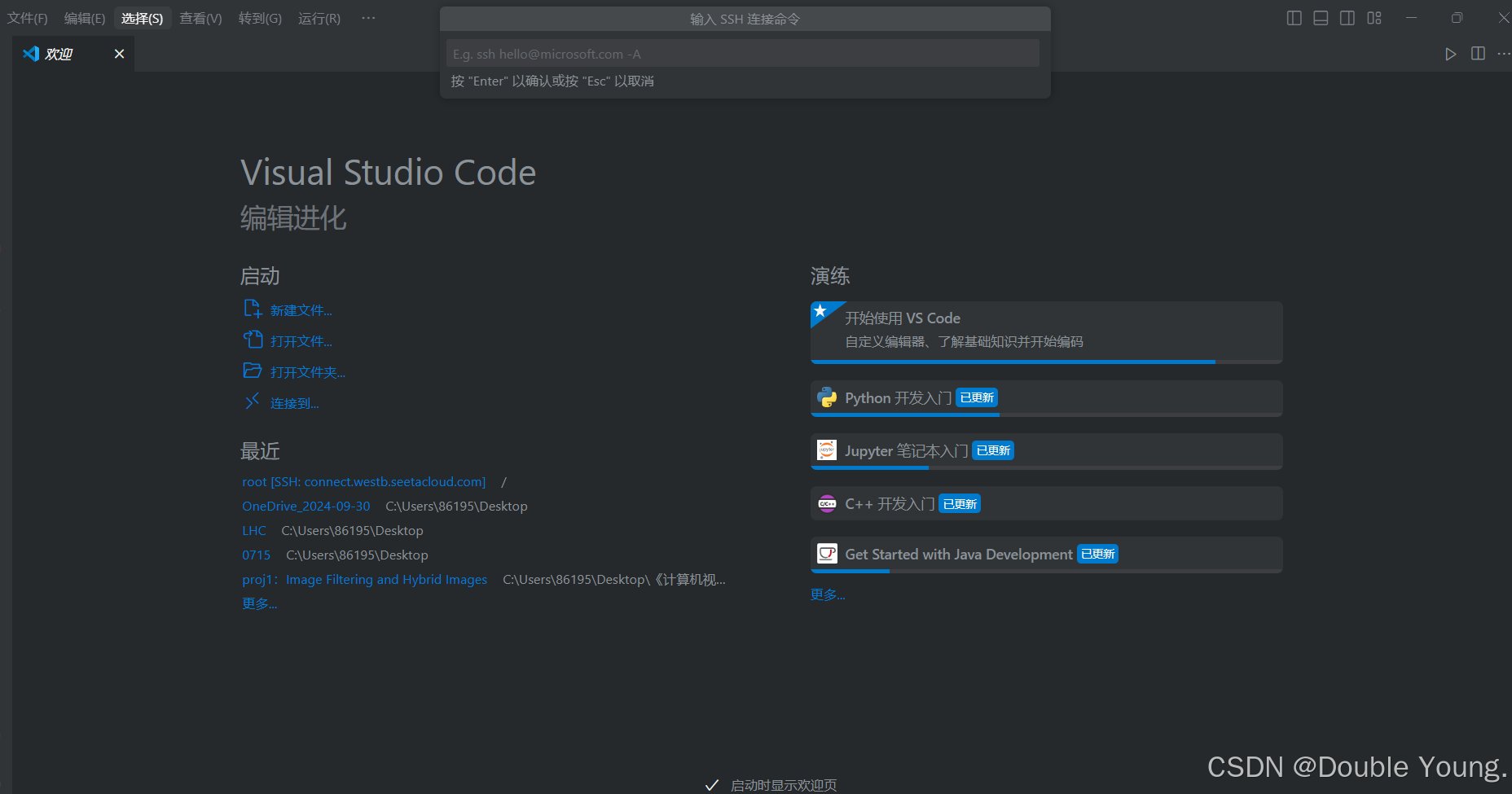Click the remote Connect To icon
Viewport: 1512px width, 794px height.
pos(253,401)
